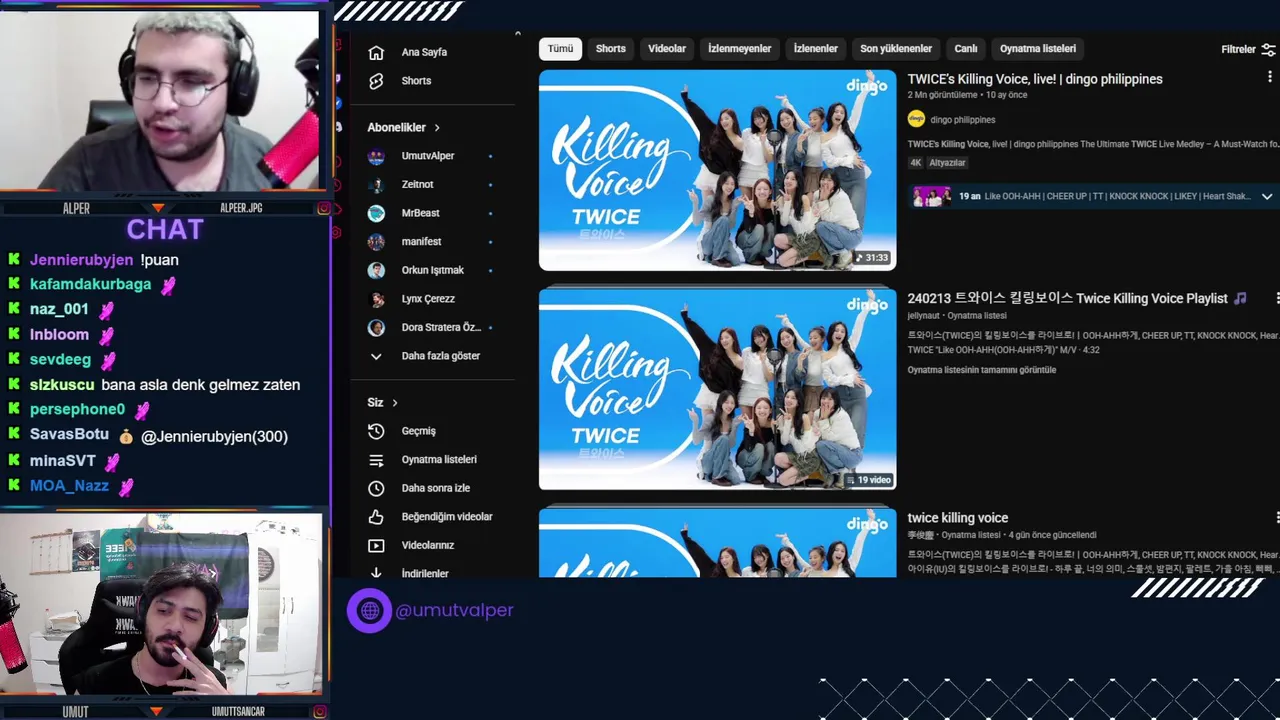Select the Shorts filter chip
1280x720 pixels.
(610, 49)
